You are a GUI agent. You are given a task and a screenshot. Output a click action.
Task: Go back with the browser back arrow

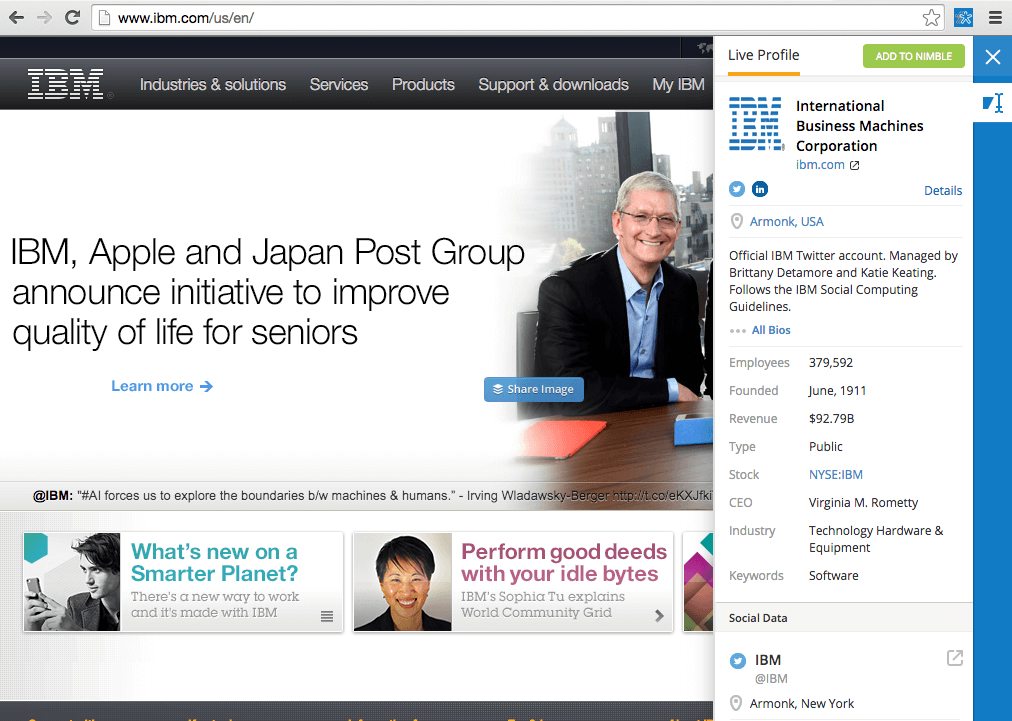click(x=16, y=17)
